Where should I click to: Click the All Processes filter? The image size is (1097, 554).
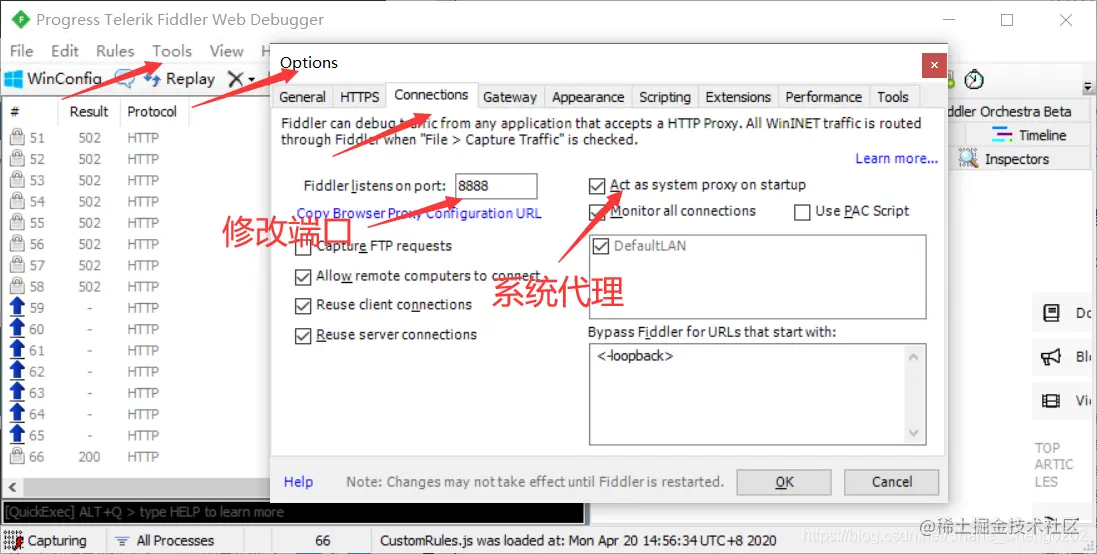click(x=164, y=541)
